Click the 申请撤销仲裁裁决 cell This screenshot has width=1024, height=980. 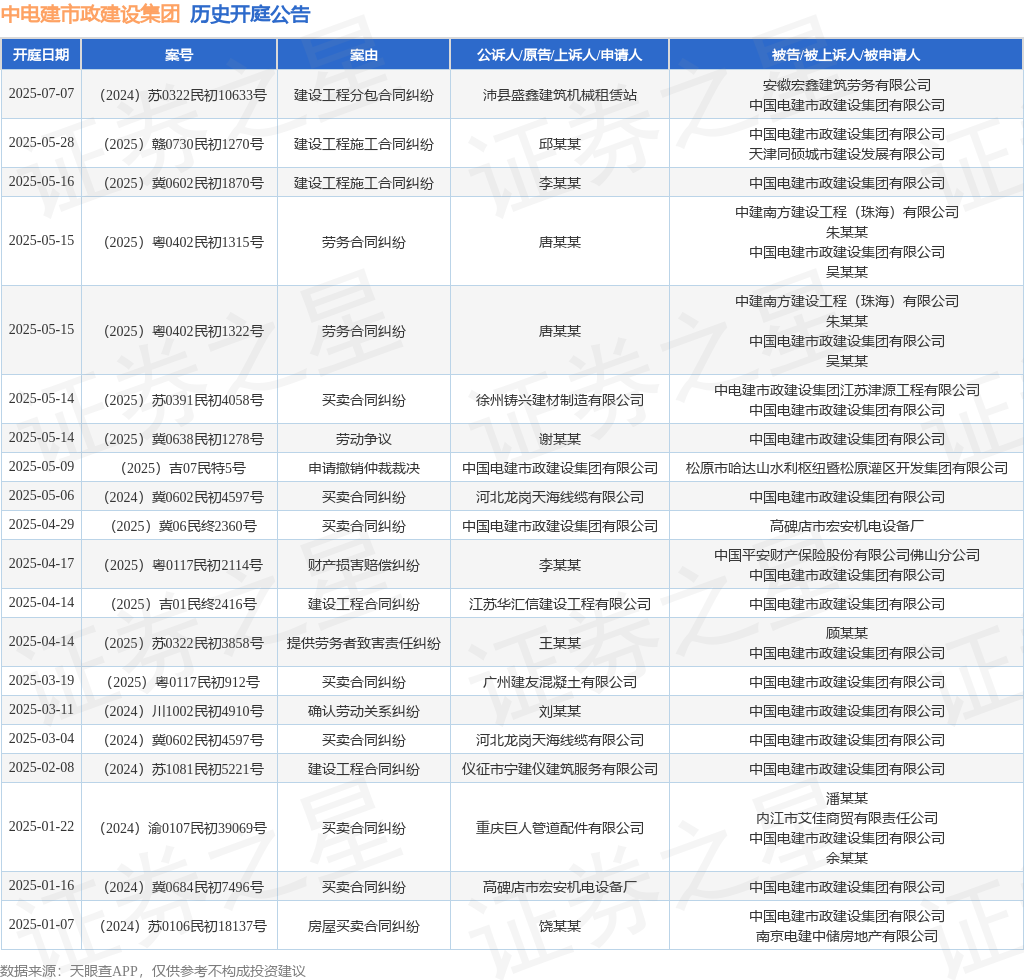[x=364, y=468]
